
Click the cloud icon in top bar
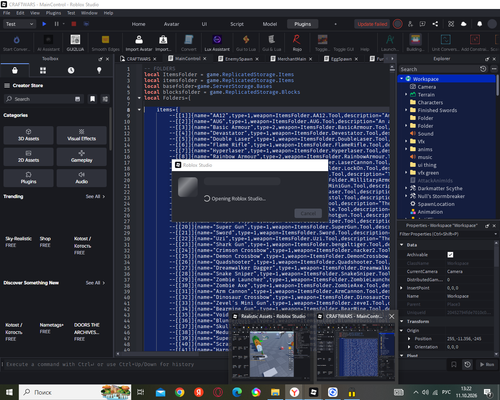[463, 24]
